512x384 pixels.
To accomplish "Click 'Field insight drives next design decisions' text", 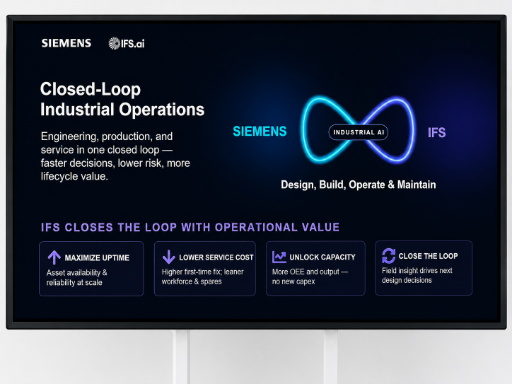I will 417,275.
